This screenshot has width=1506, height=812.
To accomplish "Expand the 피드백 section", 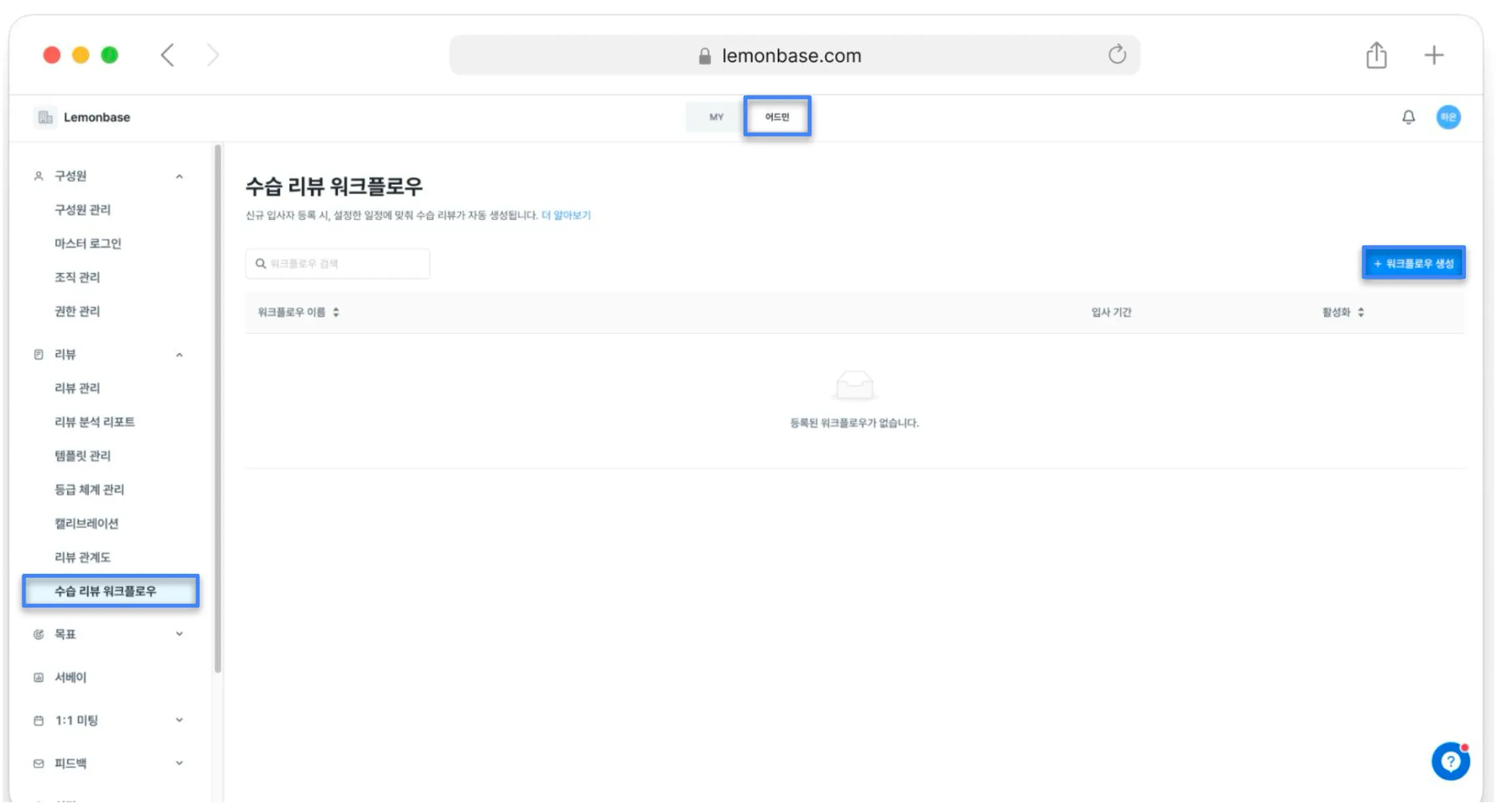I will [x=179, y=763].
